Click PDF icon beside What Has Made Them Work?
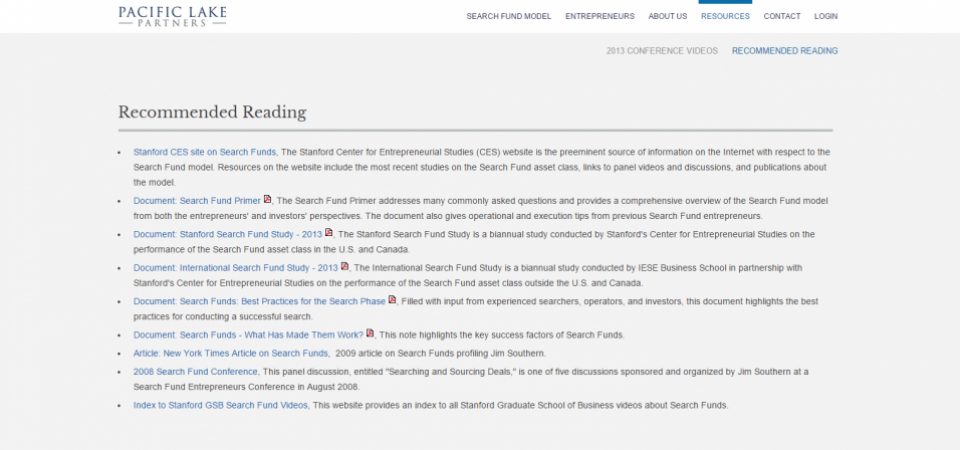This screenshot has height=450, width=960. pos(370,334)
